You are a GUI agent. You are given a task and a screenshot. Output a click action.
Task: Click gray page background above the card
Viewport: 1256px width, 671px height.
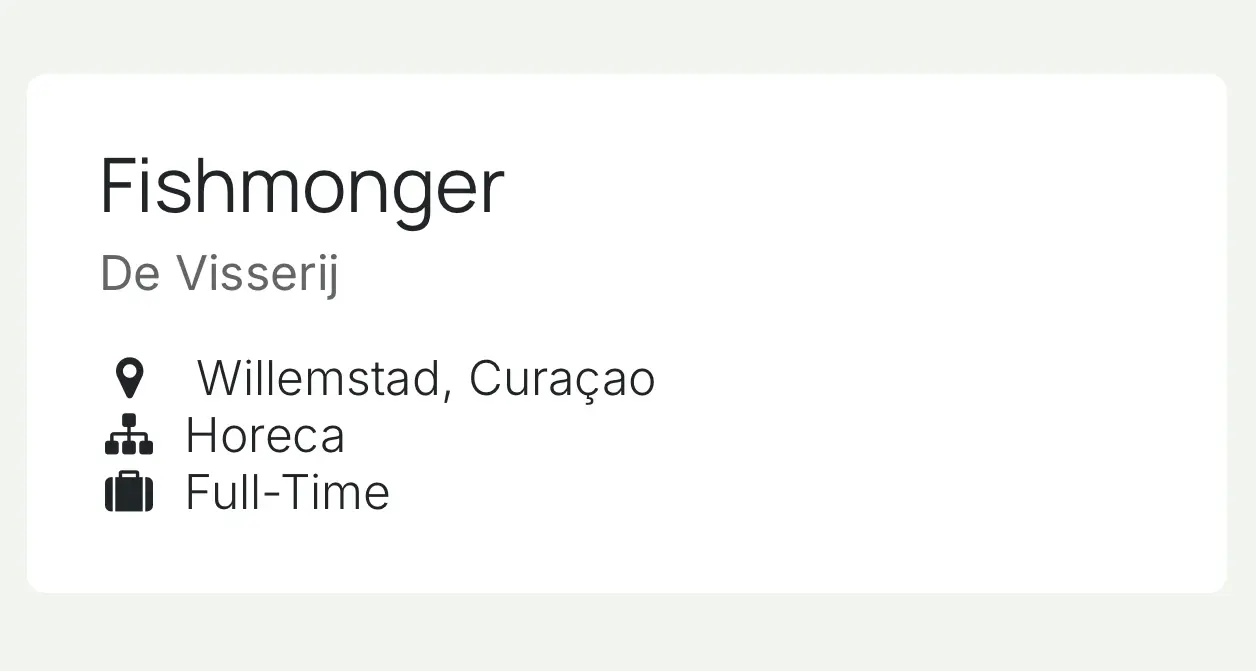pyautogui.click(x=628, y=35)
